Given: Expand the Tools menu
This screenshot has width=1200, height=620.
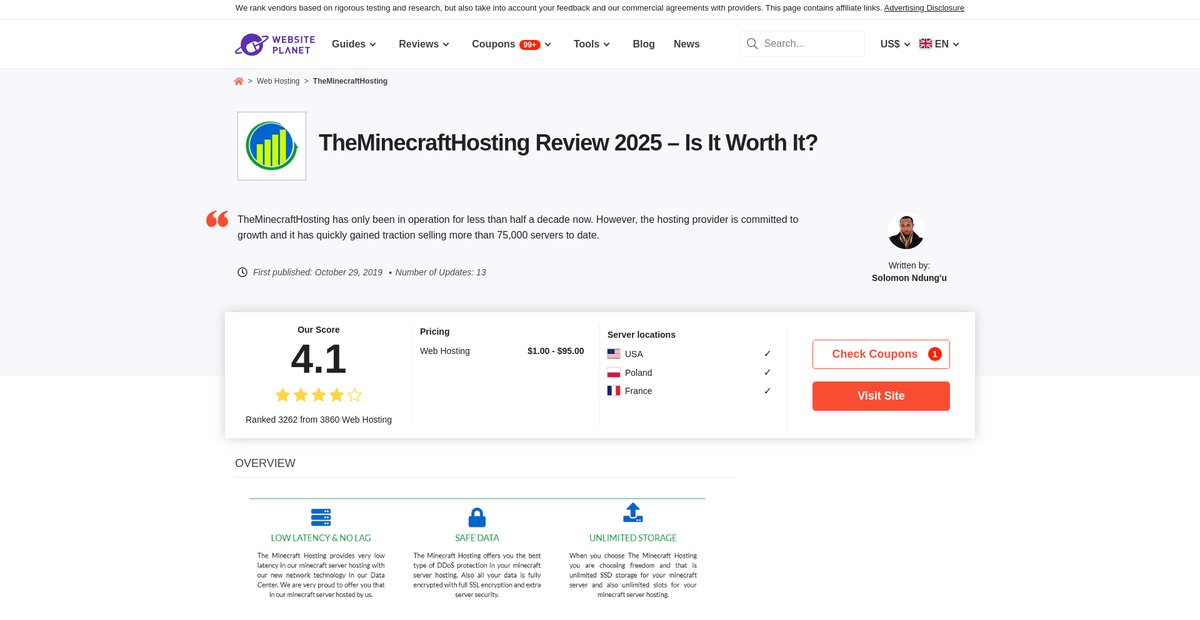Looking at the screenshot, I should [x=592, y=44].
